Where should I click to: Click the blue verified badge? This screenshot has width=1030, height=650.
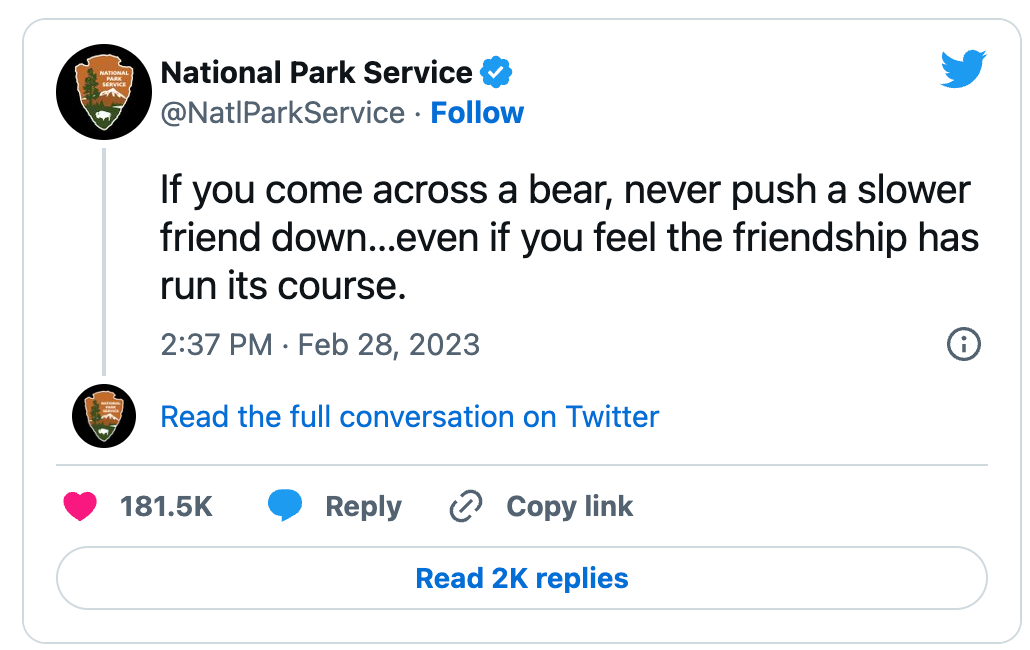(497, 73)
